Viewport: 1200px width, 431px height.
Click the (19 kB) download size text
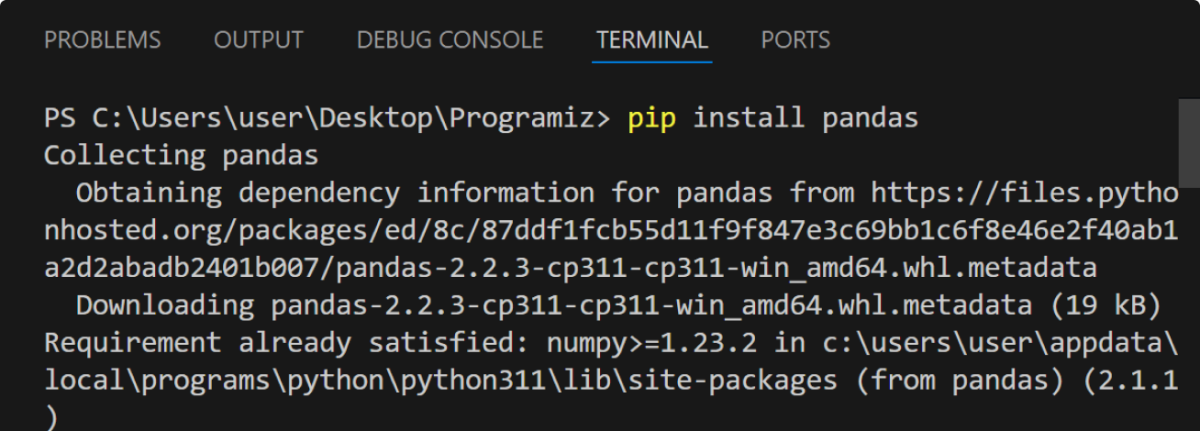click(x=1102, y=305)
